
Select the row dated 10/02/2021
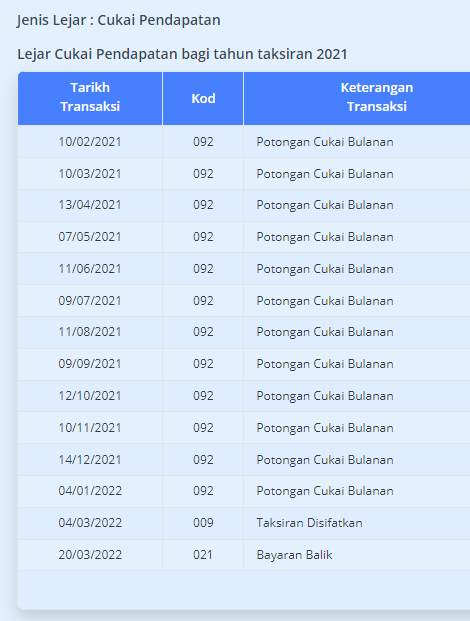[x=244, y=141]
